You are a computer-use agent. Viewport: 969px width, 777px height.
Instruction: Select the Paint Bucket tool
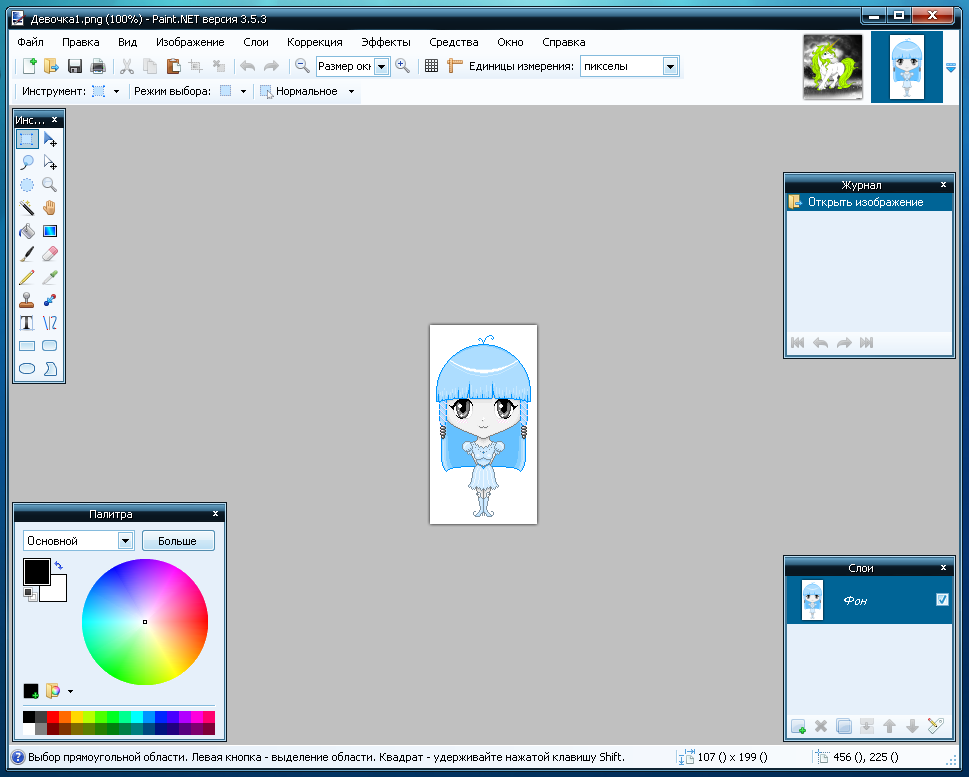point(27,231)
